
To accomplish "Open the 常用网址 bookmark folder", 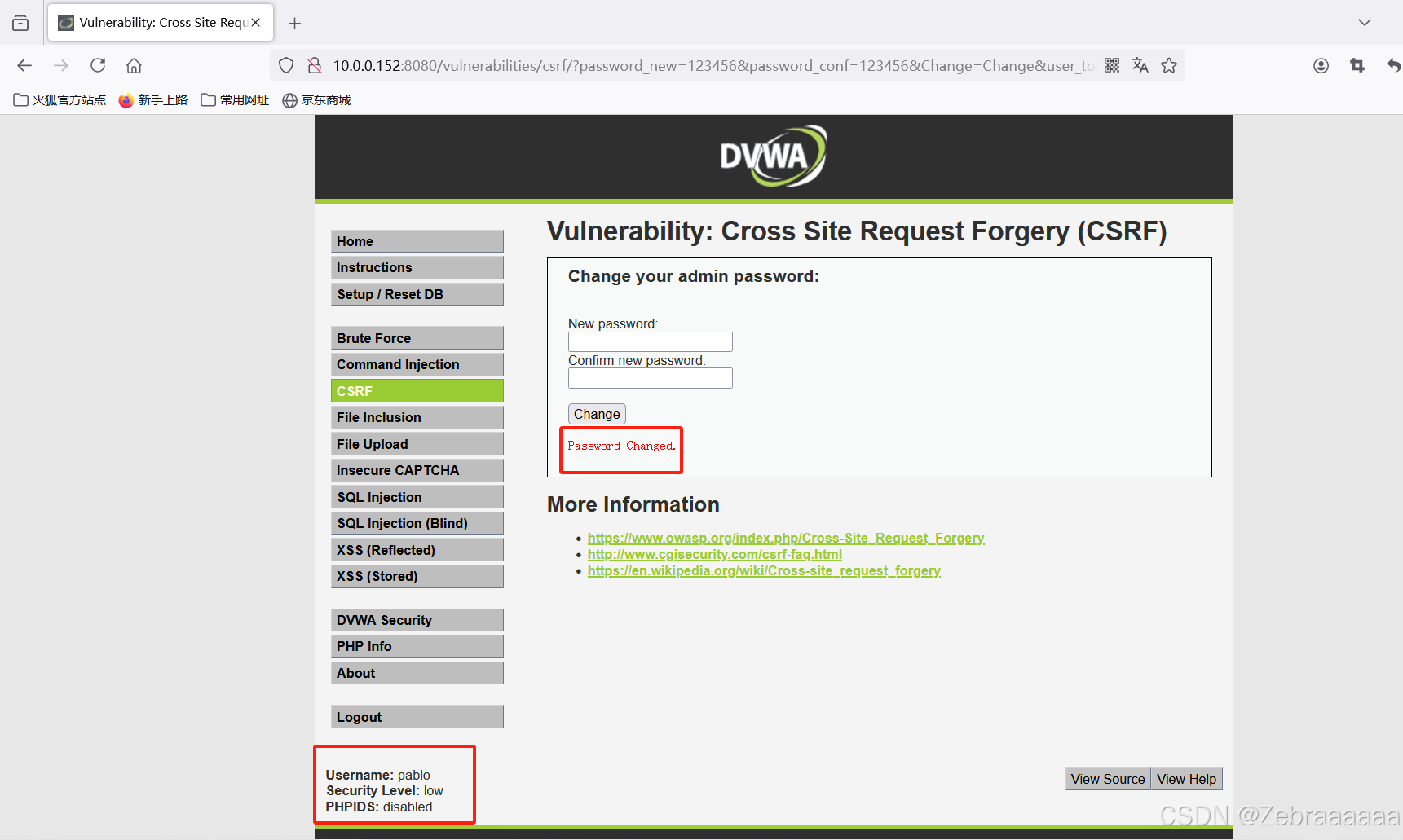I will pos(235,100).
